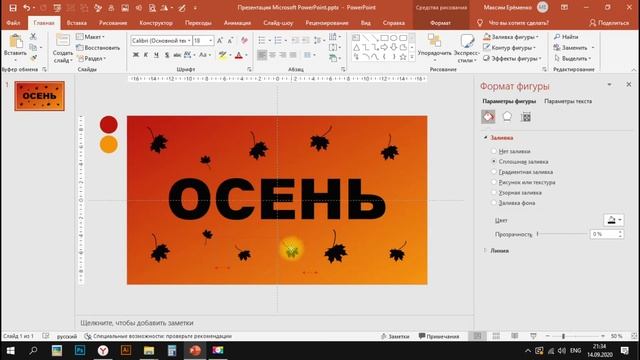Open Illustrator from the taskbar
Screen dimensions: 640x360
click(x=126, y=350)
